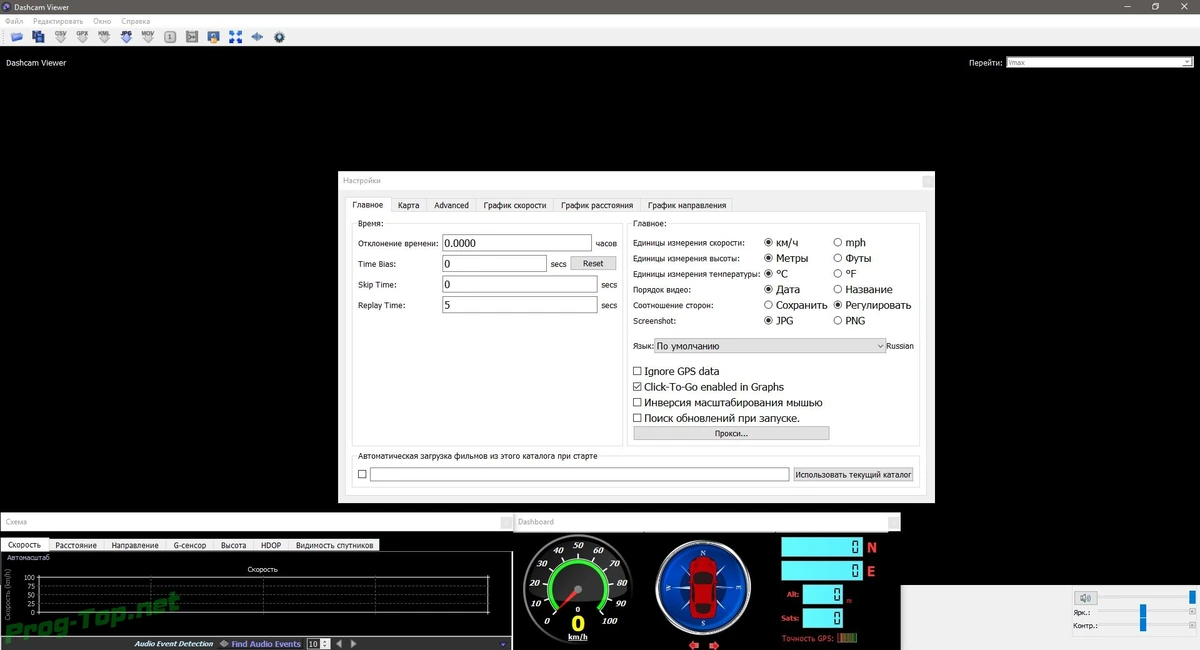Click Reset next to Time Bias

(x=593, y=264)
